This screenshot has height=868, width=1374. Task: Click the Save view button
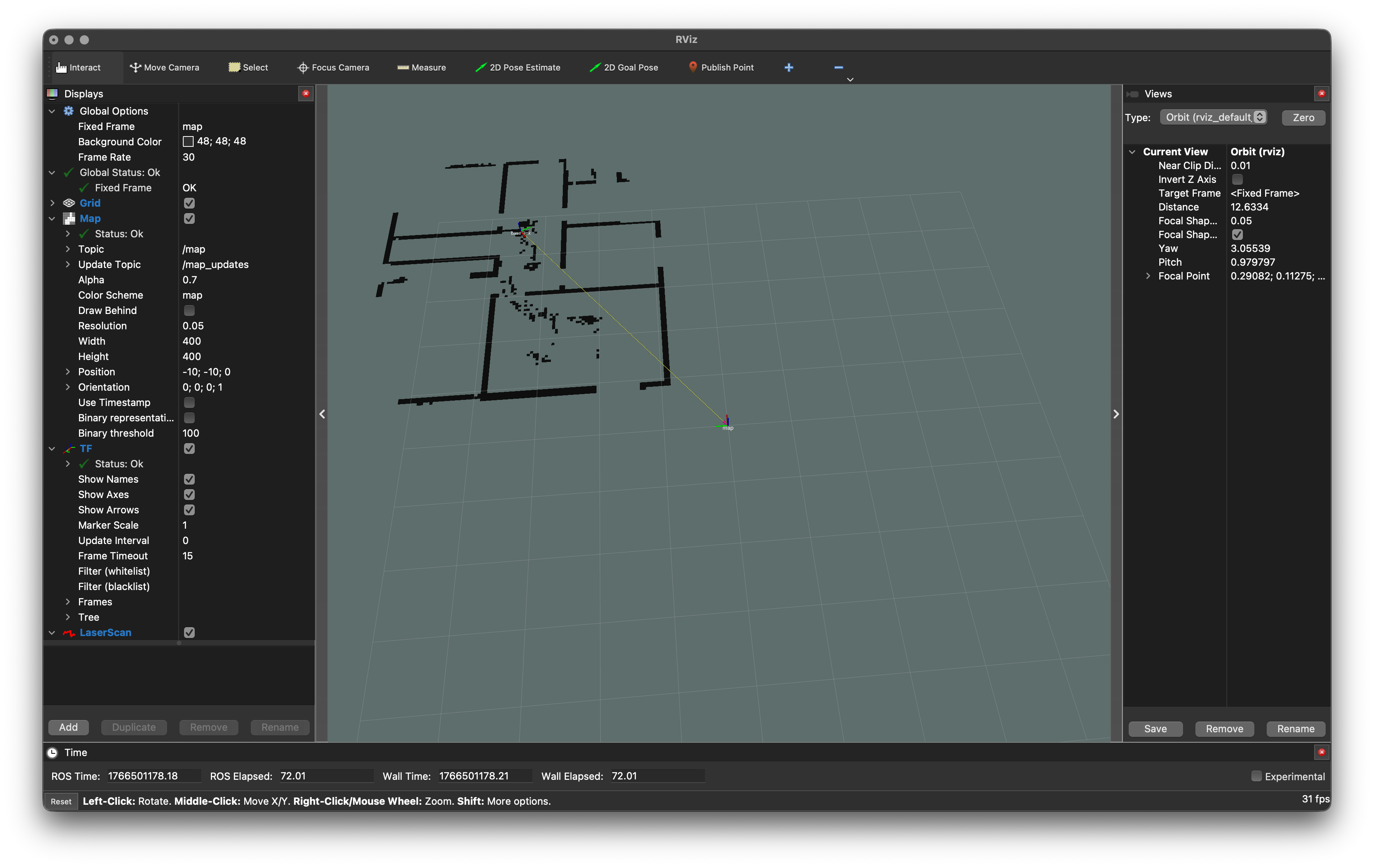point(1155,729)
